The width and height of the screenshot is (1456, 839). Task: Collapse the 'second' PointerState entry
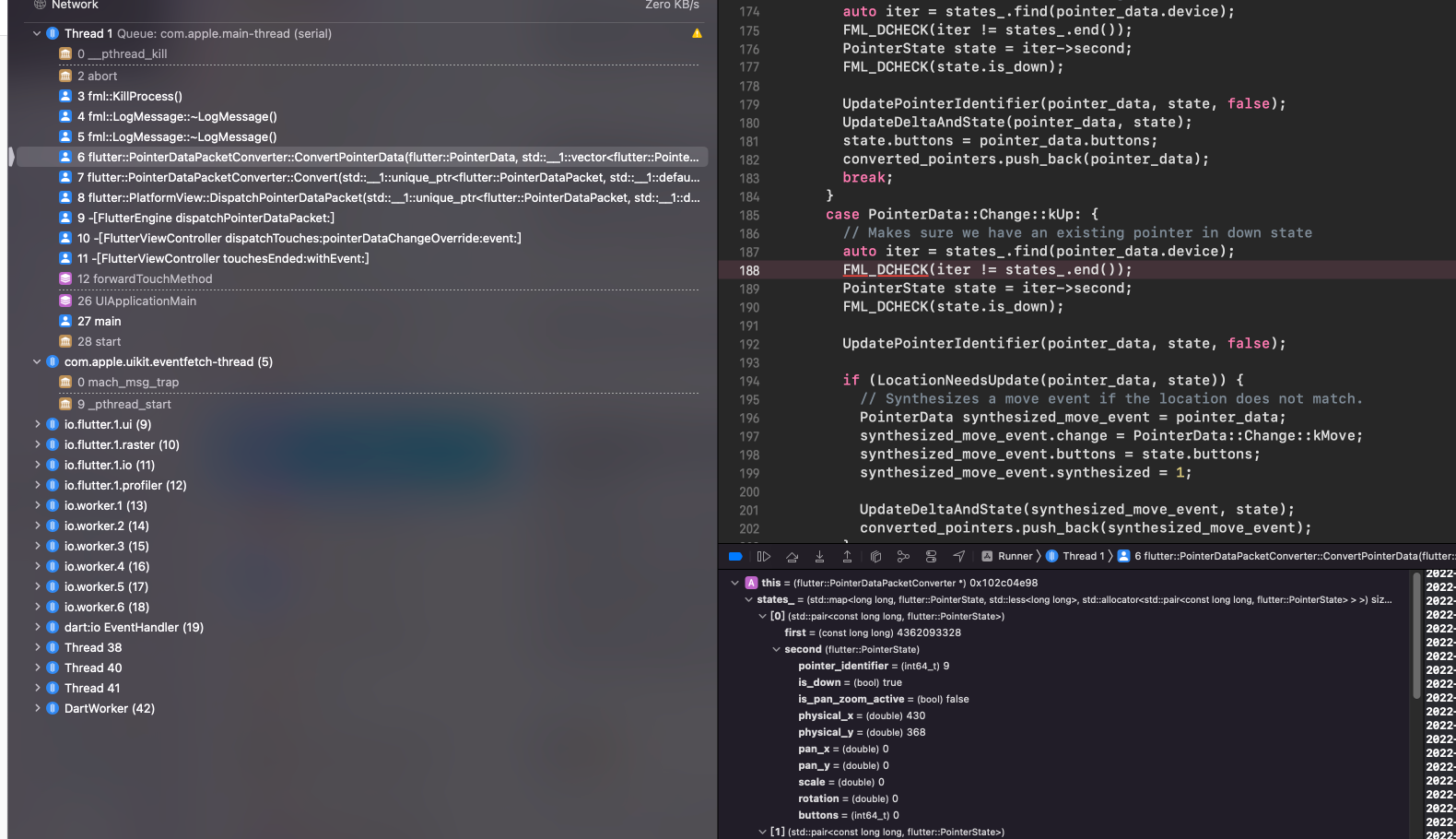point(776,649)
